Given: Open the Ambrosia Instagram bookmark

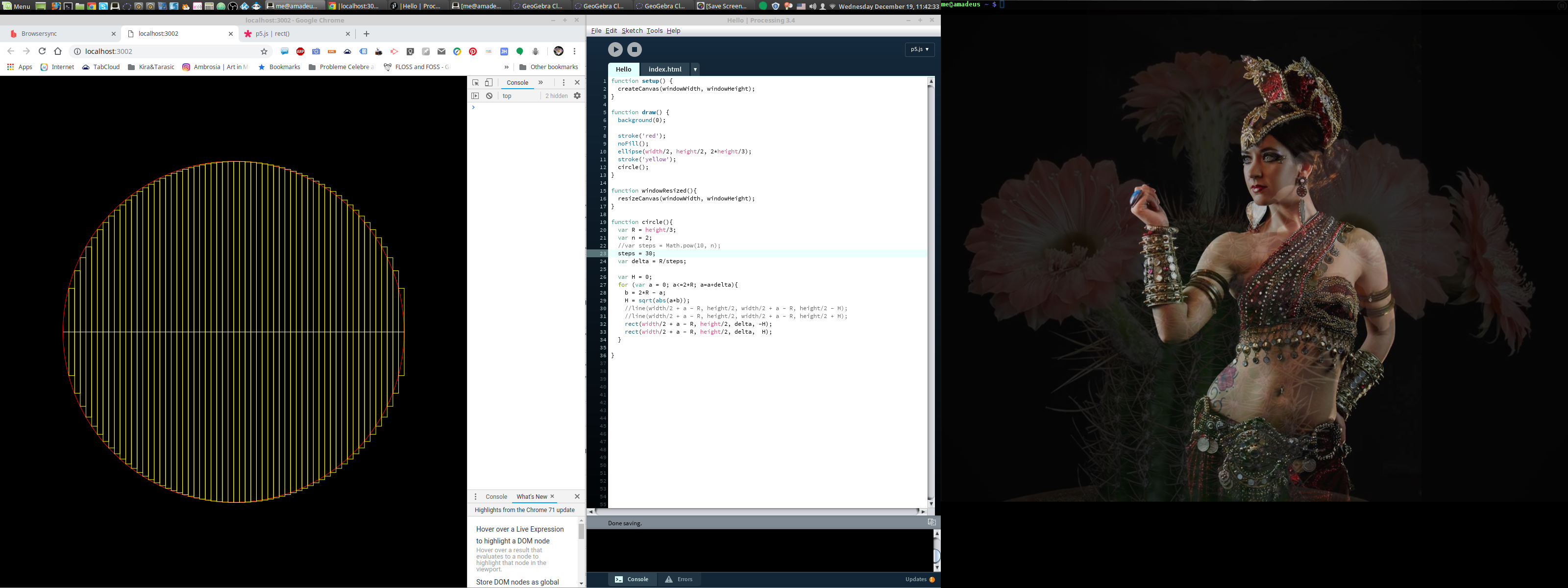Looking at the screenshot, I should coord(216,67).
